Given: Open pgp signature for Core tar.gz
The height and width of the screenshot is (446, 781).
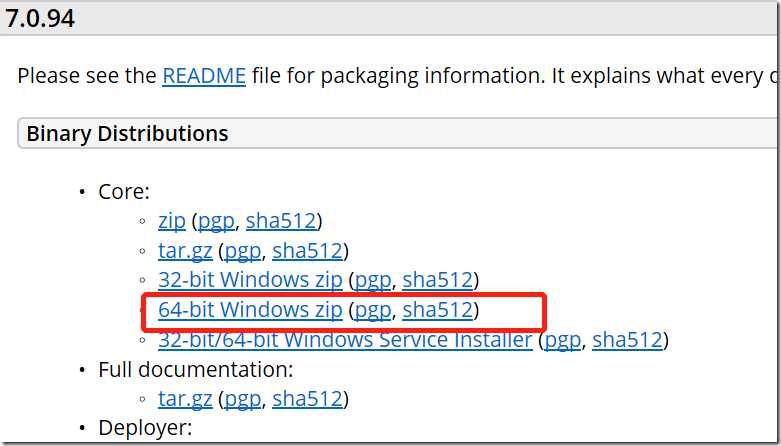Looking at the screenshot, I should (243, 251).
